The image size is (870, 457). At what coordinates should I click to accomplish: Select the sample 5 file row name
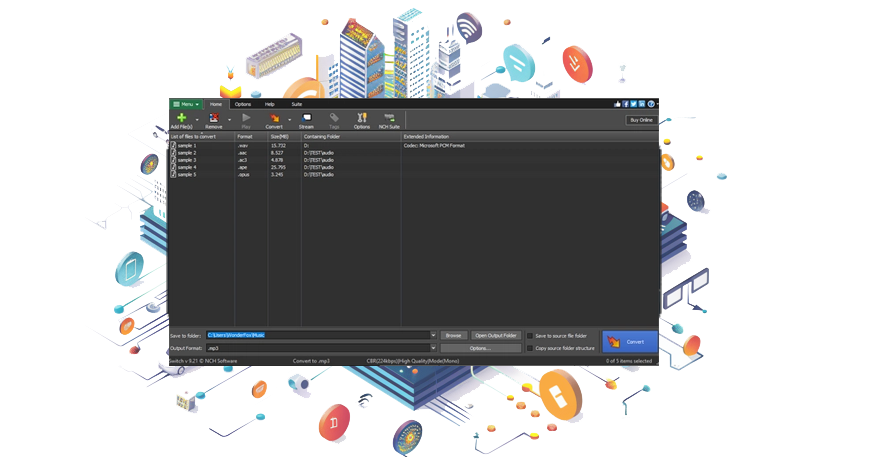pos(187,174)
